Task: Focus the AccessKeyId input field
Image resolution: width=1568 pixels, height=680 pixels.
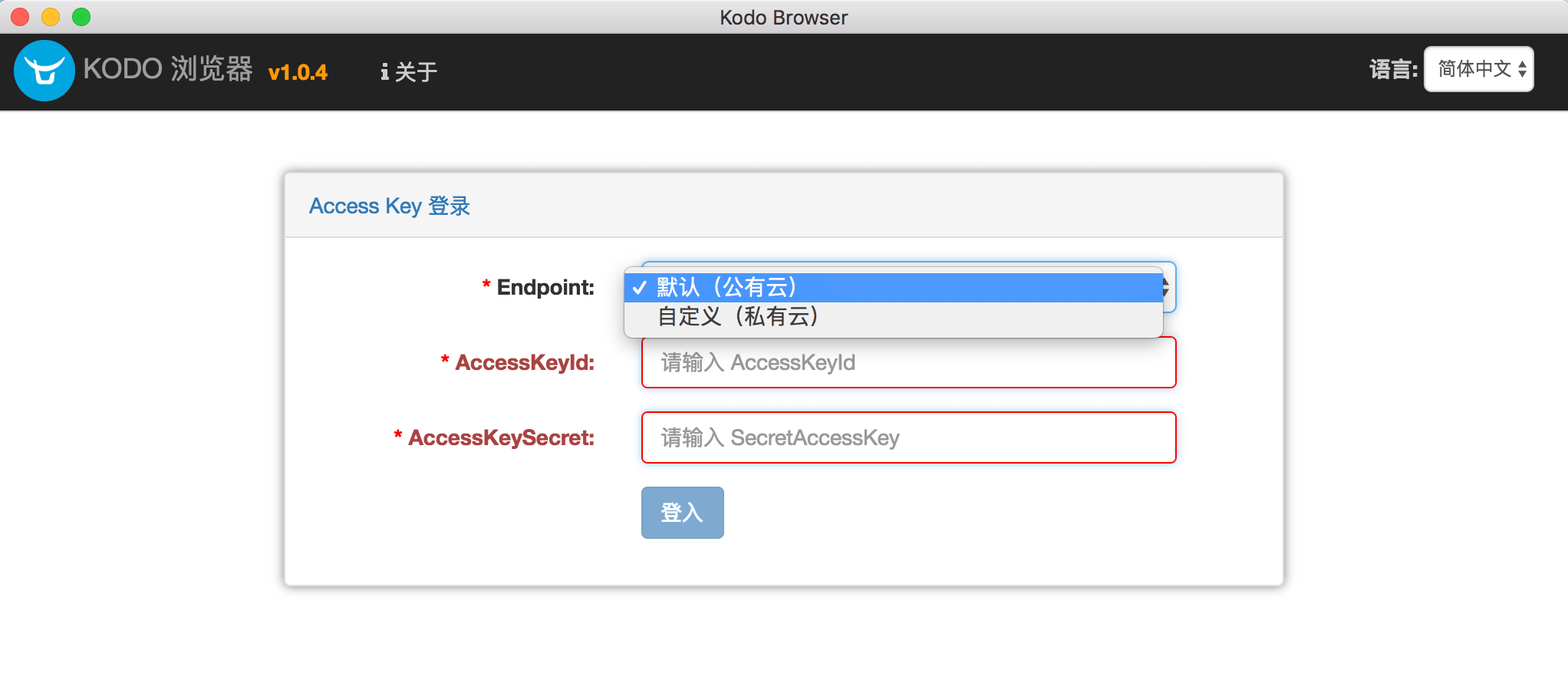Action: point(908,362)
